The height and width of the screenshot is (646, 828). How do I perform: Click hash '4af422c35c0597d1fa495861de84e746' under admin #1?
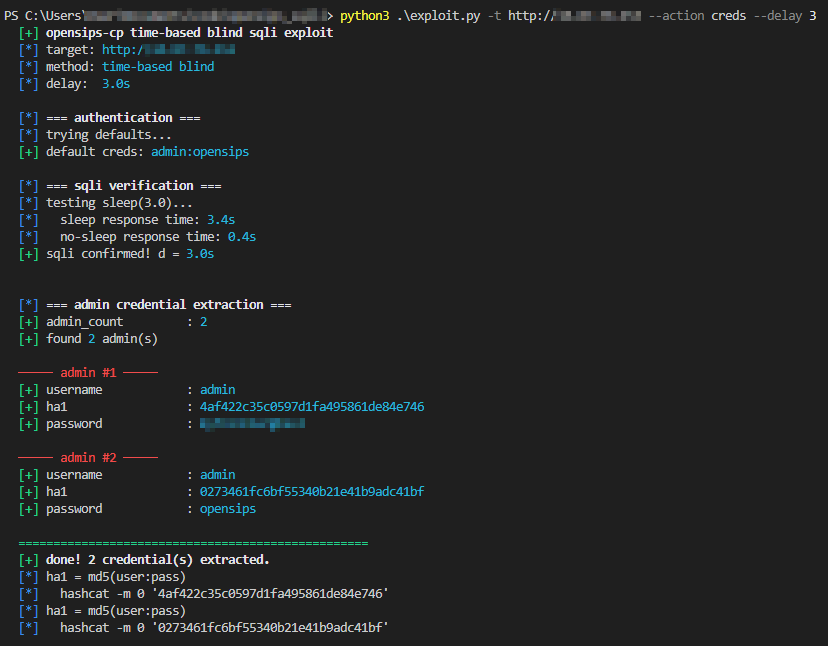pos(312,407)
